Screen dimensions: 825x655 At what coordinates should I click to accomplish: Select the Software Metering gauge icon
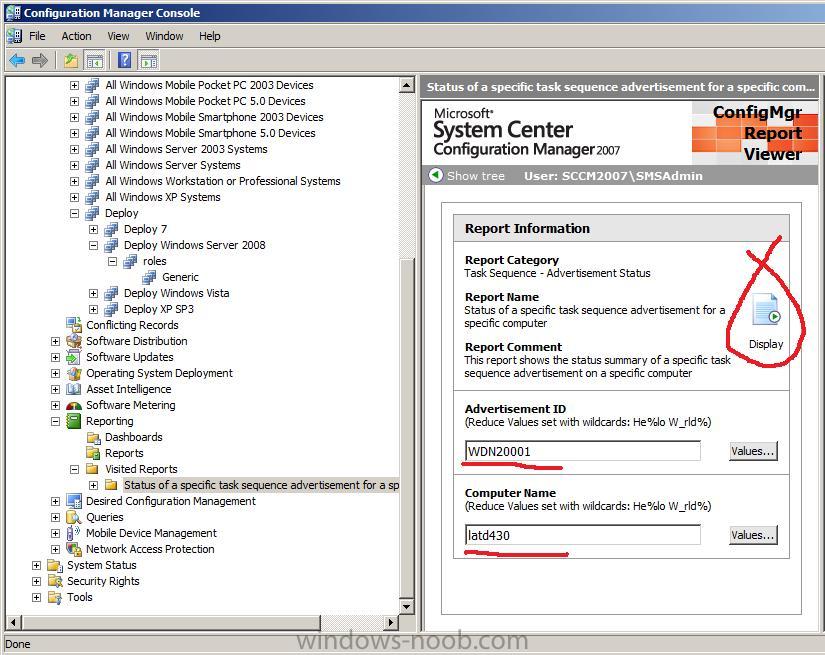74,405
